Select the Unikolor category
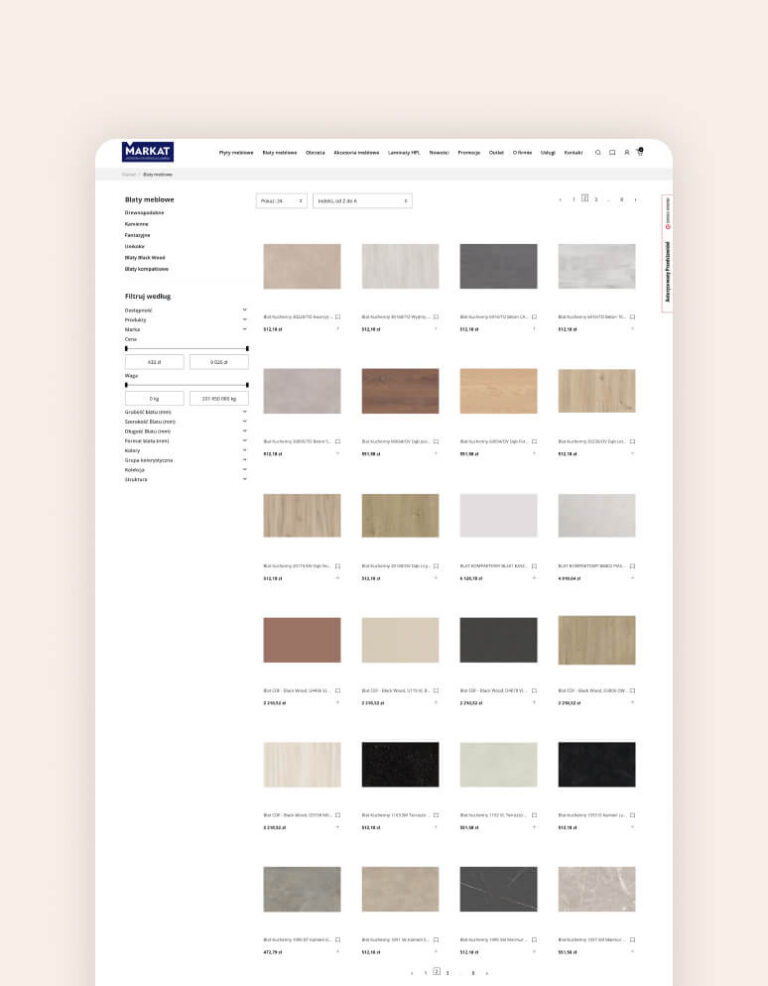The image size is (768, 986). 135,246
